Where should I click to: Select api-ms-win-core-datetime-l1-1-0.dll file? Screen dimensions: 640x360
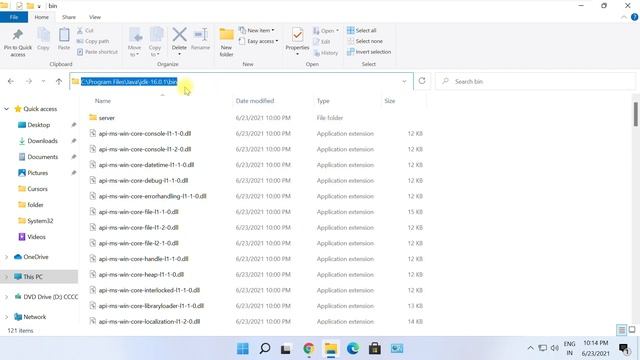coord(146,165)
